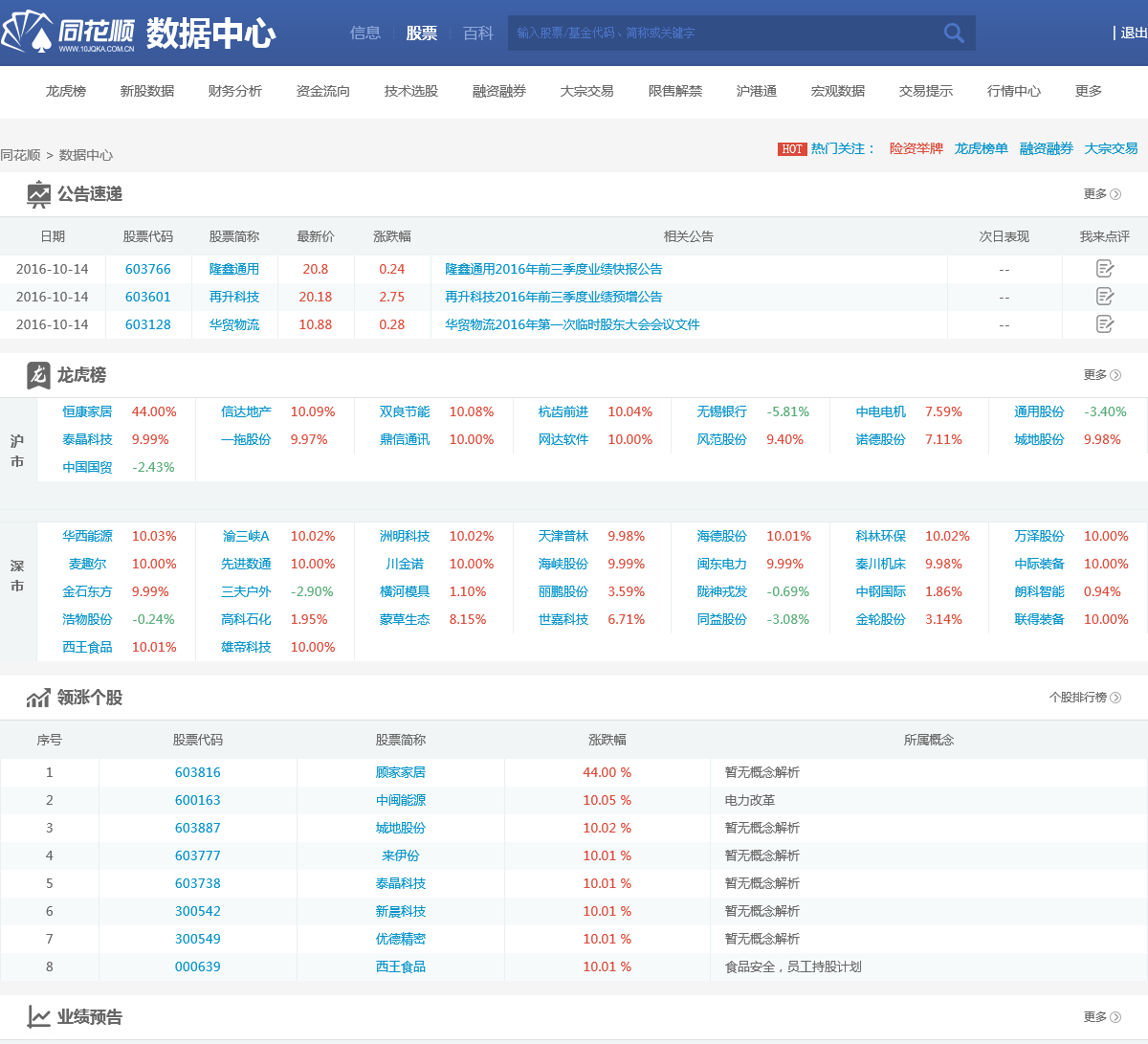Open 华贸物流2016年第一次临时股东大会会议文件
This screenshot has width=1148, height=1044.
[x=573, y=324]
